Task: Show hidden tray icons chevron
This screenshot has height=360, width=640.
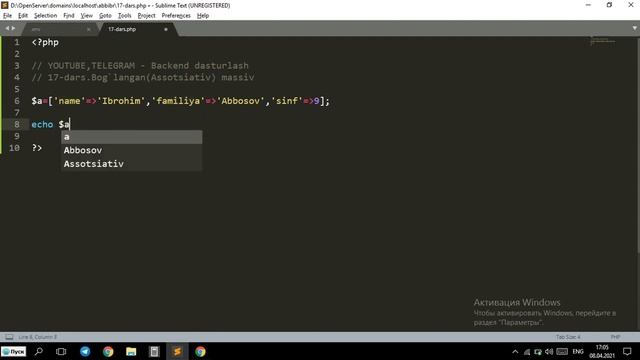Action: 515,352
